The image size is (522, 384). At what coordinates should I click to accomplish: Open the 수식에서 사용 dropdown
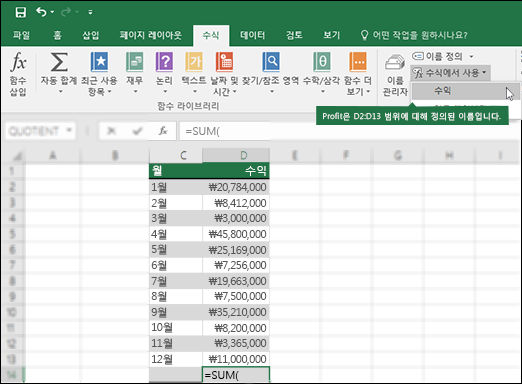[x=450, y=73]
